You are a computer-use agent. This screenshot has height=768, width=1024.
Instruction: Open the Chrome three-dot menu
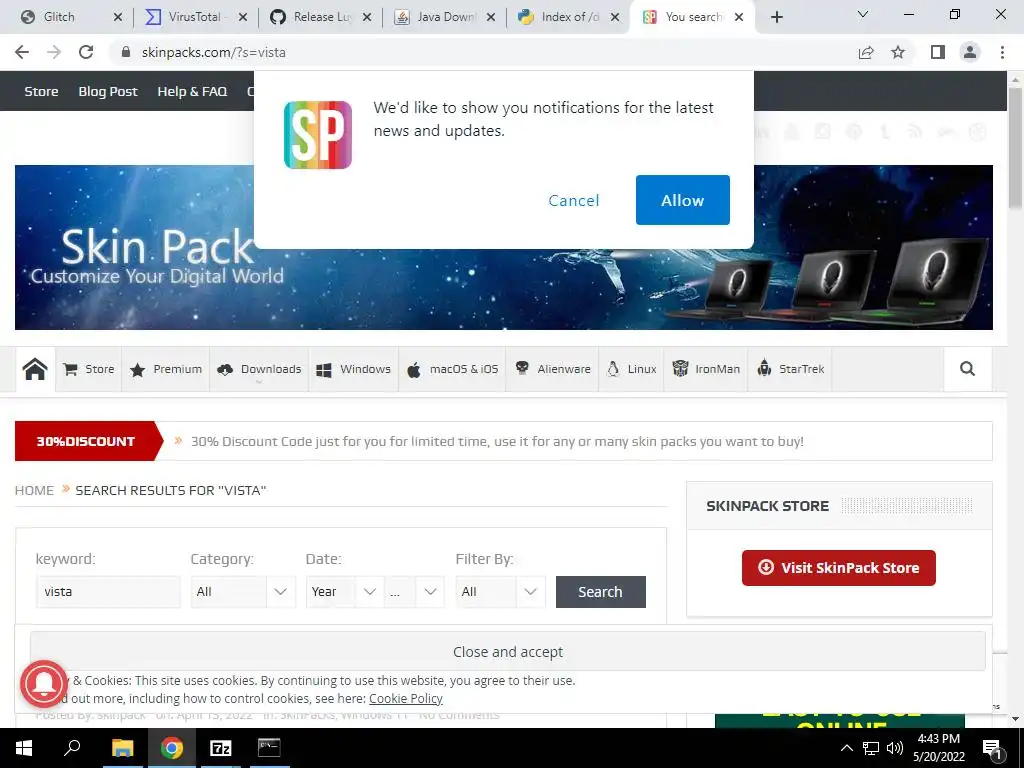[x=1002, y=52]
